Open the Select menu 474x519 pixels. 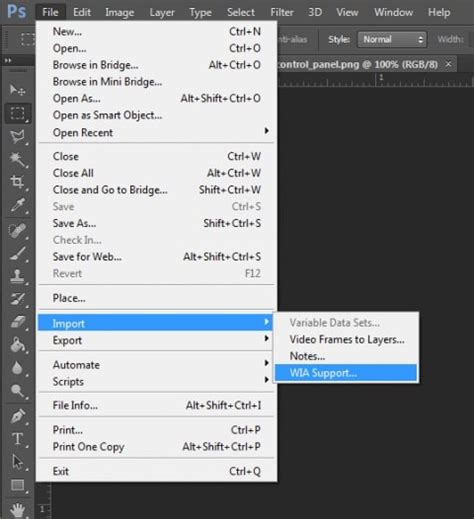pos(241,12)
